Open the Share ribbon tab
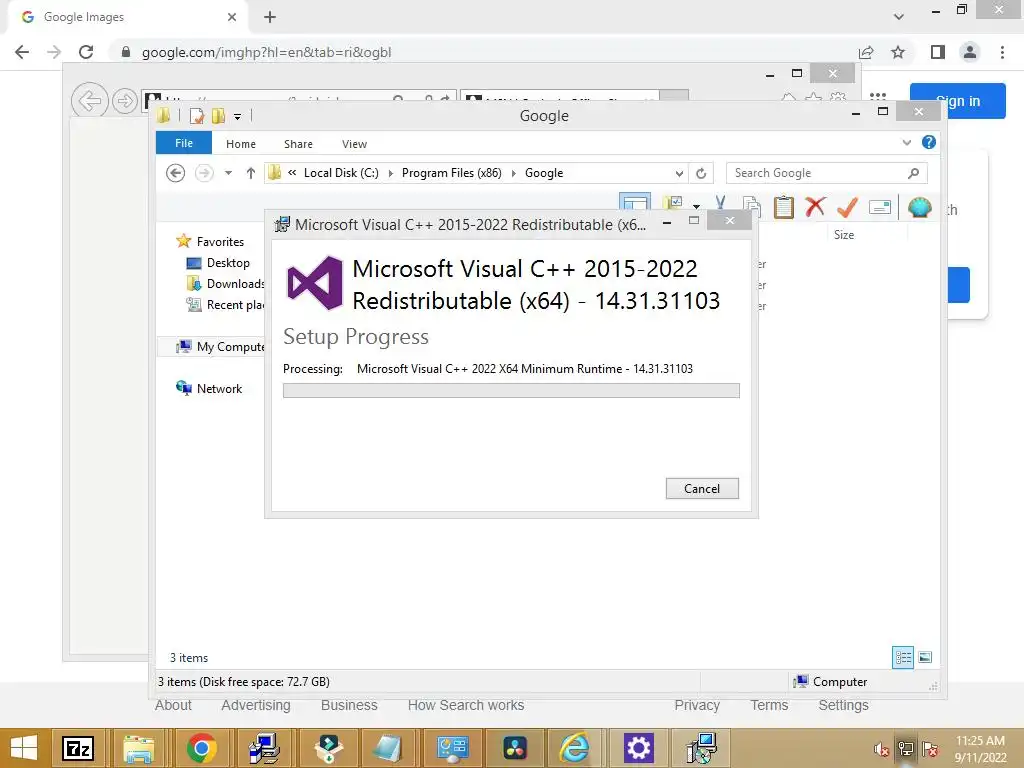Screen dimensions: 1024x768 [x=298, y=144]
